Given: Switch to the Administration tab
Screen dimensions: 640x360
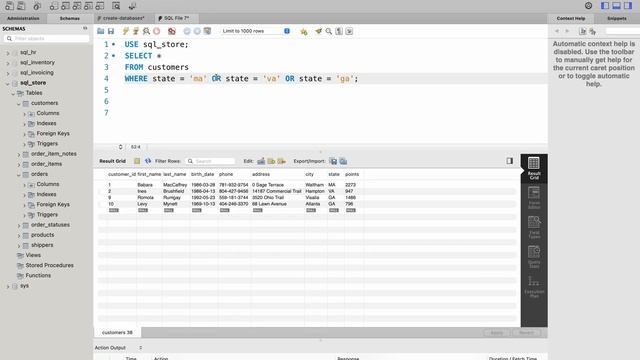Looking at the screenshot, I should (23, 18).
